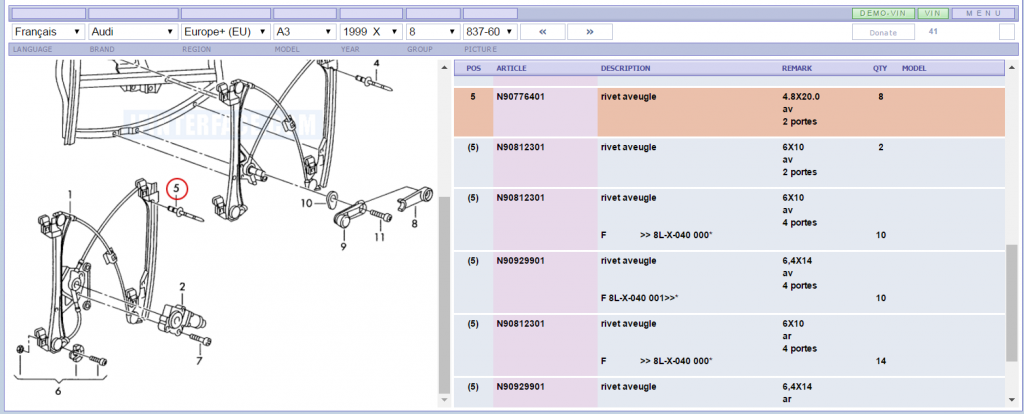Click the circled part number 5 in diagram
The height and width of the screenshot is (414, 1024).
pos(176,187)
